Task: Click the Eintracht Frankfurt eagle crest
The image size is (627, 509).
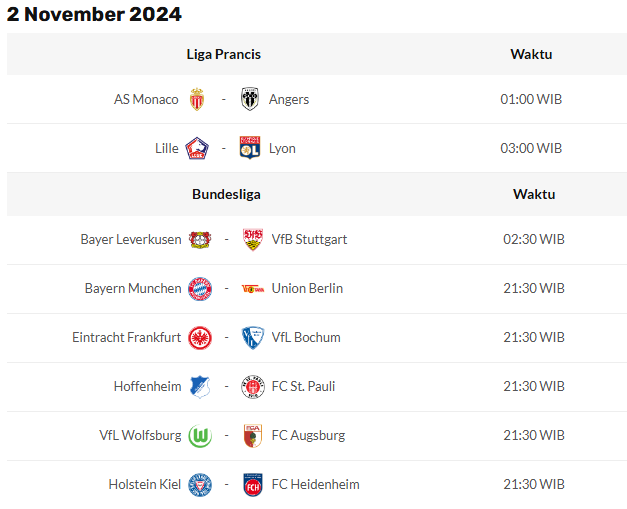Action: point(200,337)
